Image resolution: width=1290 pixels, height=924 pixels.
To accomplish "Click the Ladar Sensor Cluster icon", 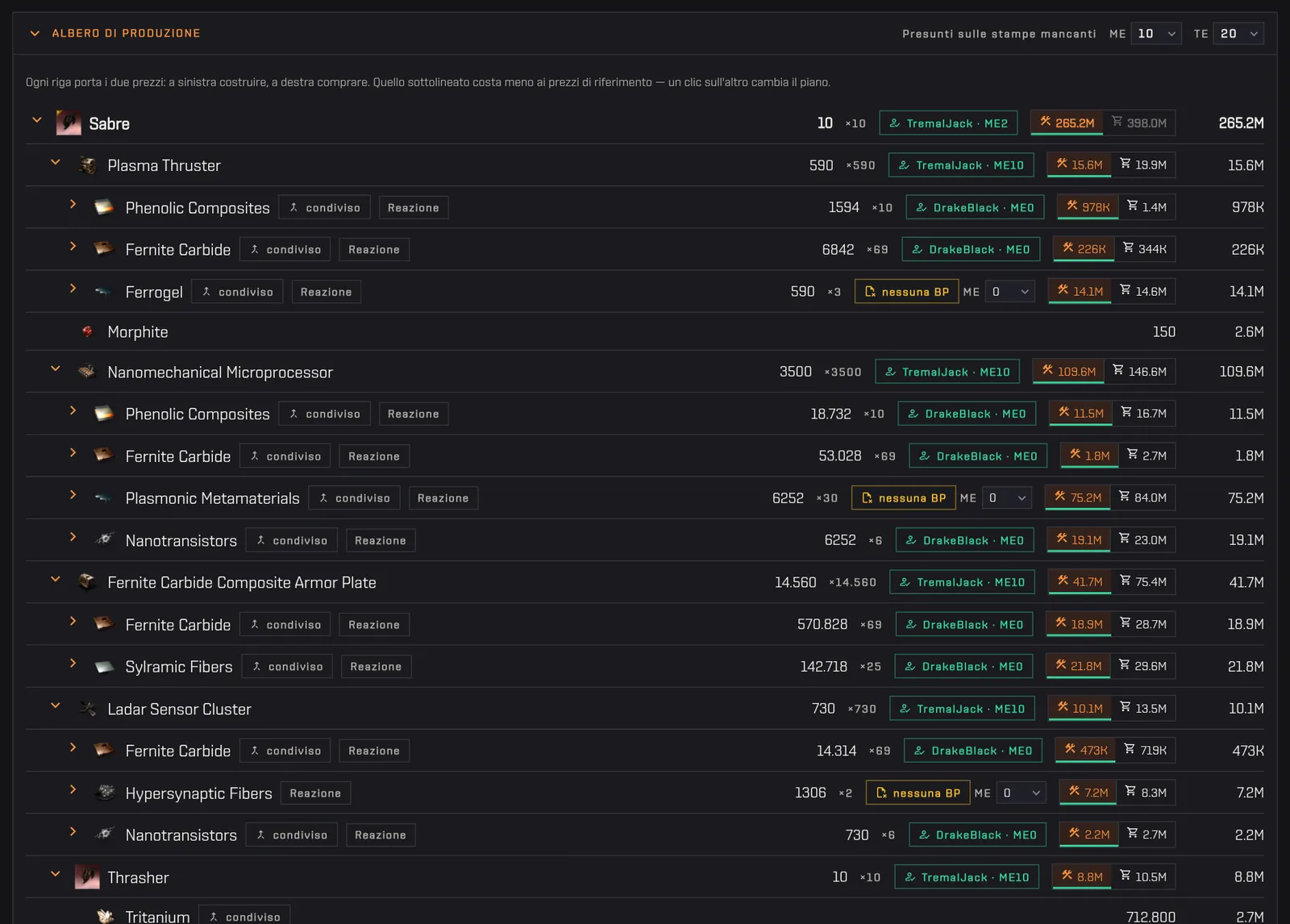I will pos(87,709).
